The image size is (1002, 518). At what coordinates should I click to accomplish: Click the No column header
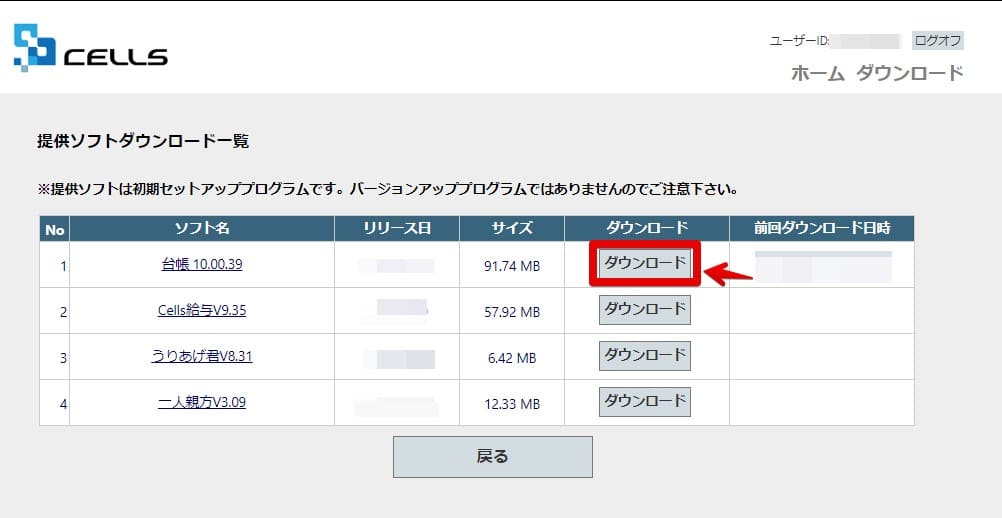(x=54, y=229)
